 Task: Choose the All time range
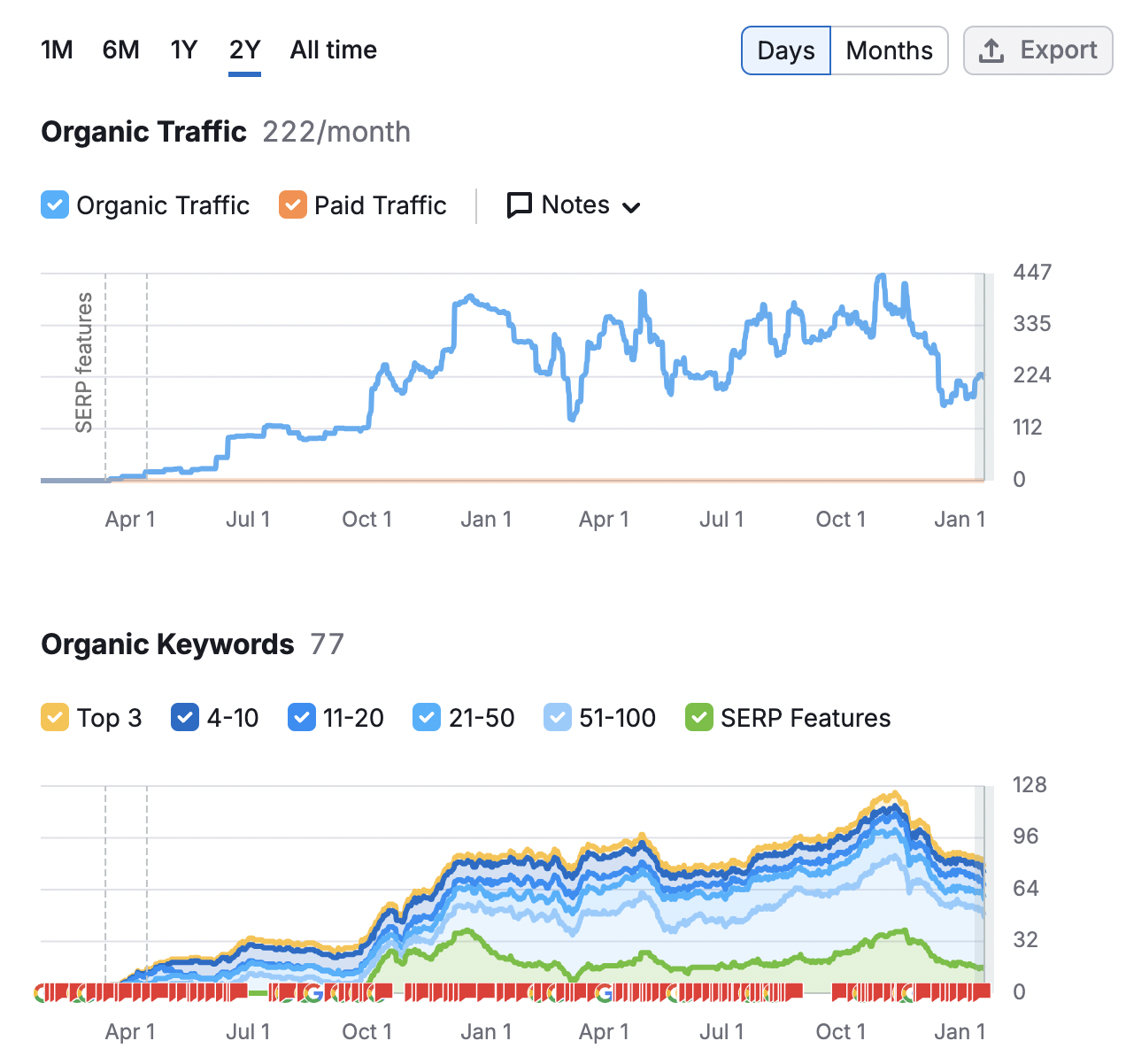(334, 50)
